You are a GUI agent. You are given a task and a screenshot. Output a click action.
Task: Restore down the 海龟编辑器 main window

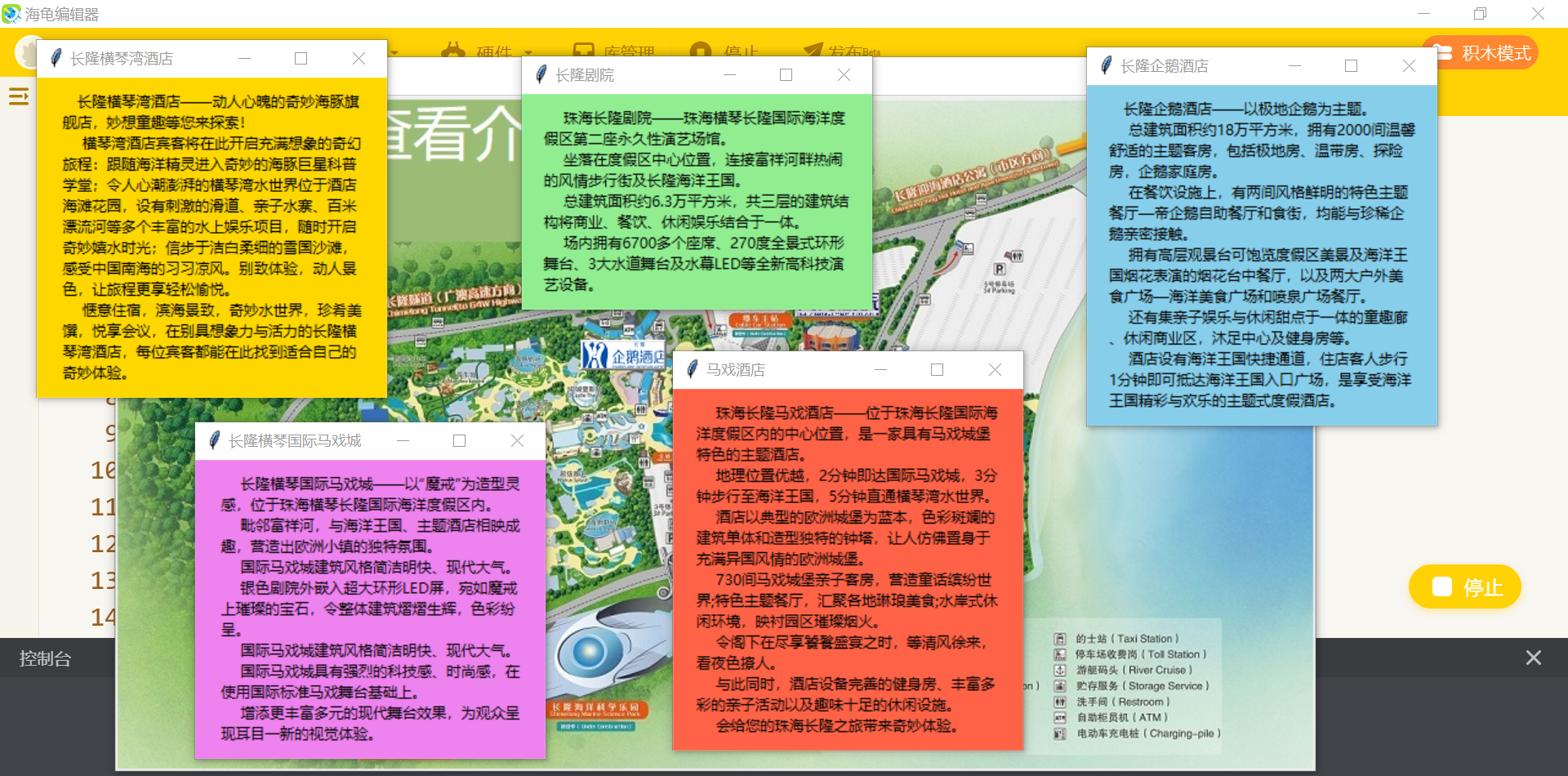coord(1480,14)
